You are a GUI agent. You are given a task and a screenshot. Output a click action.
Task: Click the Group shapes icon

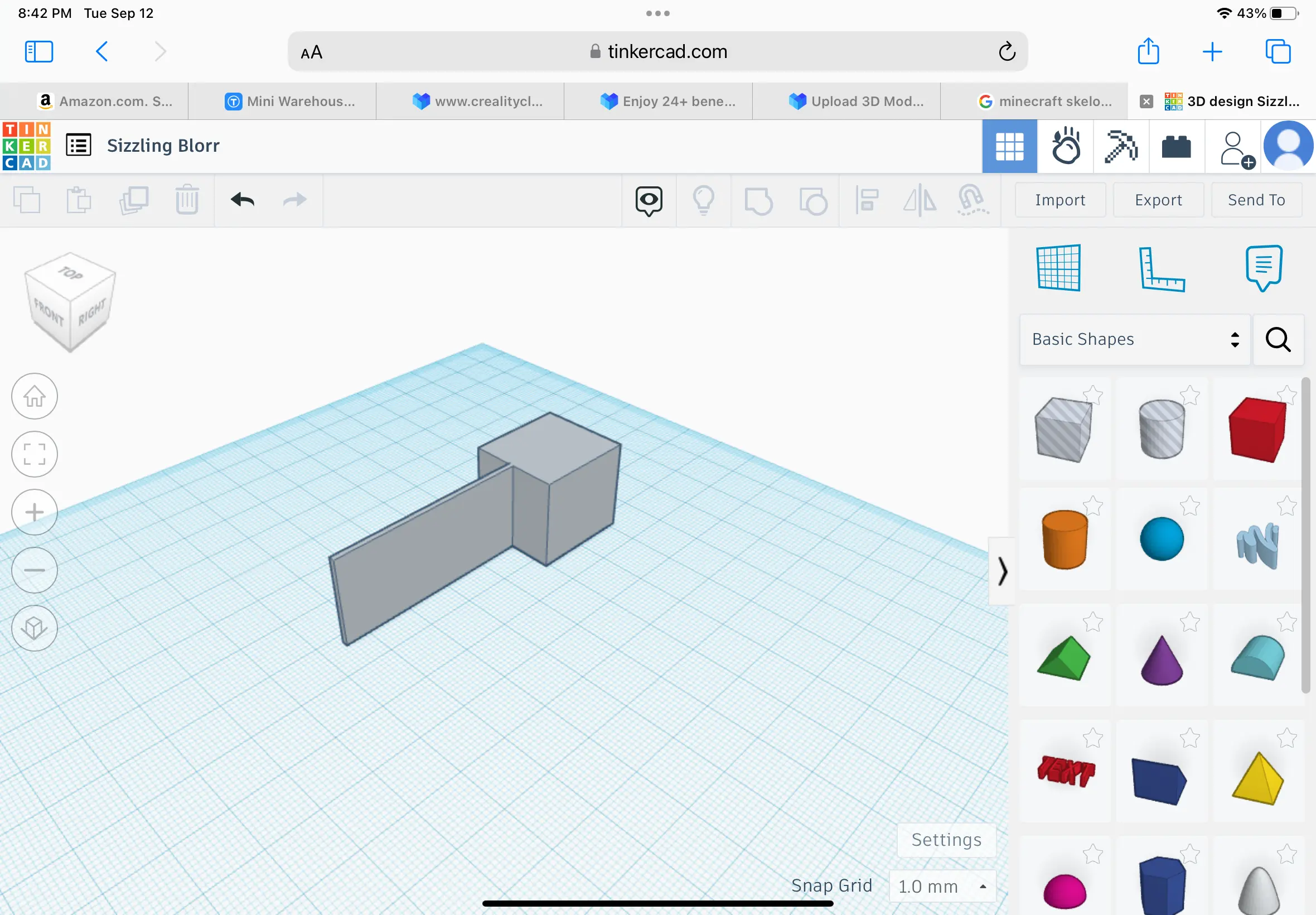(758, 201)
